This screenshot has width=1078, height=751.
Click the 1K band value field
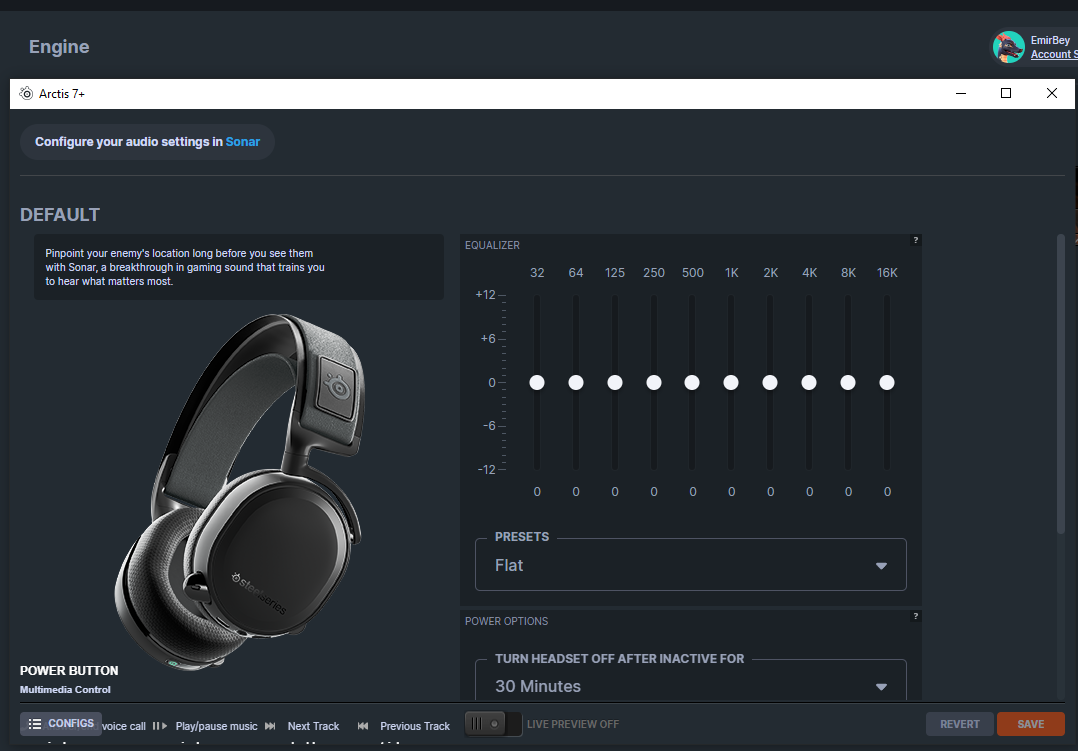[732, 492]
